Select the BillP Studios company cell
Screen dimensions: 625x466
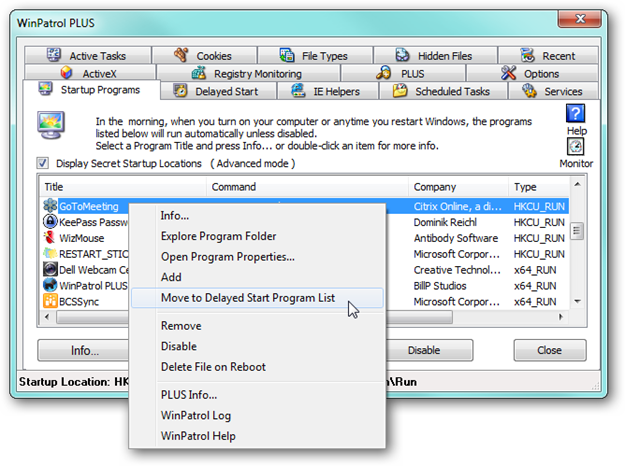440,286
